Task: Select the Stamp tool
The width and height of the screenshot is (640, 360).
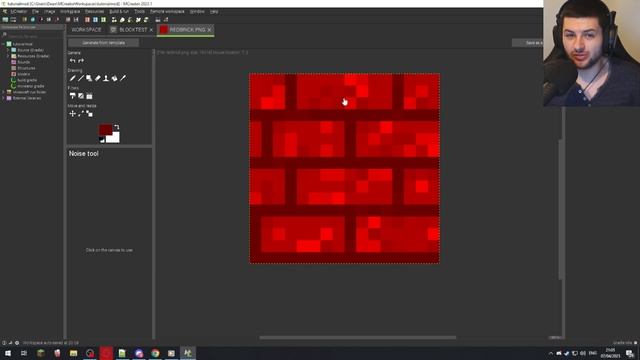Action: click(x=106, y=78)
